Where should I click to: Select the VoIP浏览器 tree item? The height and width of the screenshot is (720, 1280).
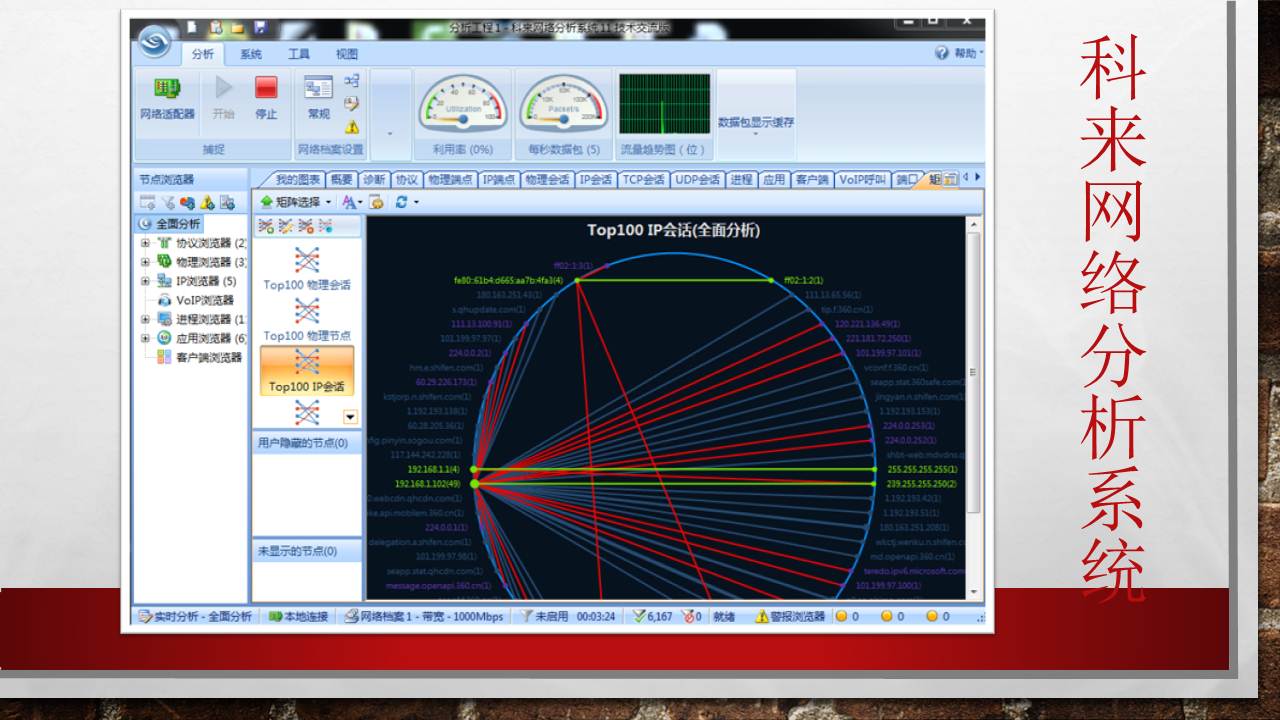(204, 300)
